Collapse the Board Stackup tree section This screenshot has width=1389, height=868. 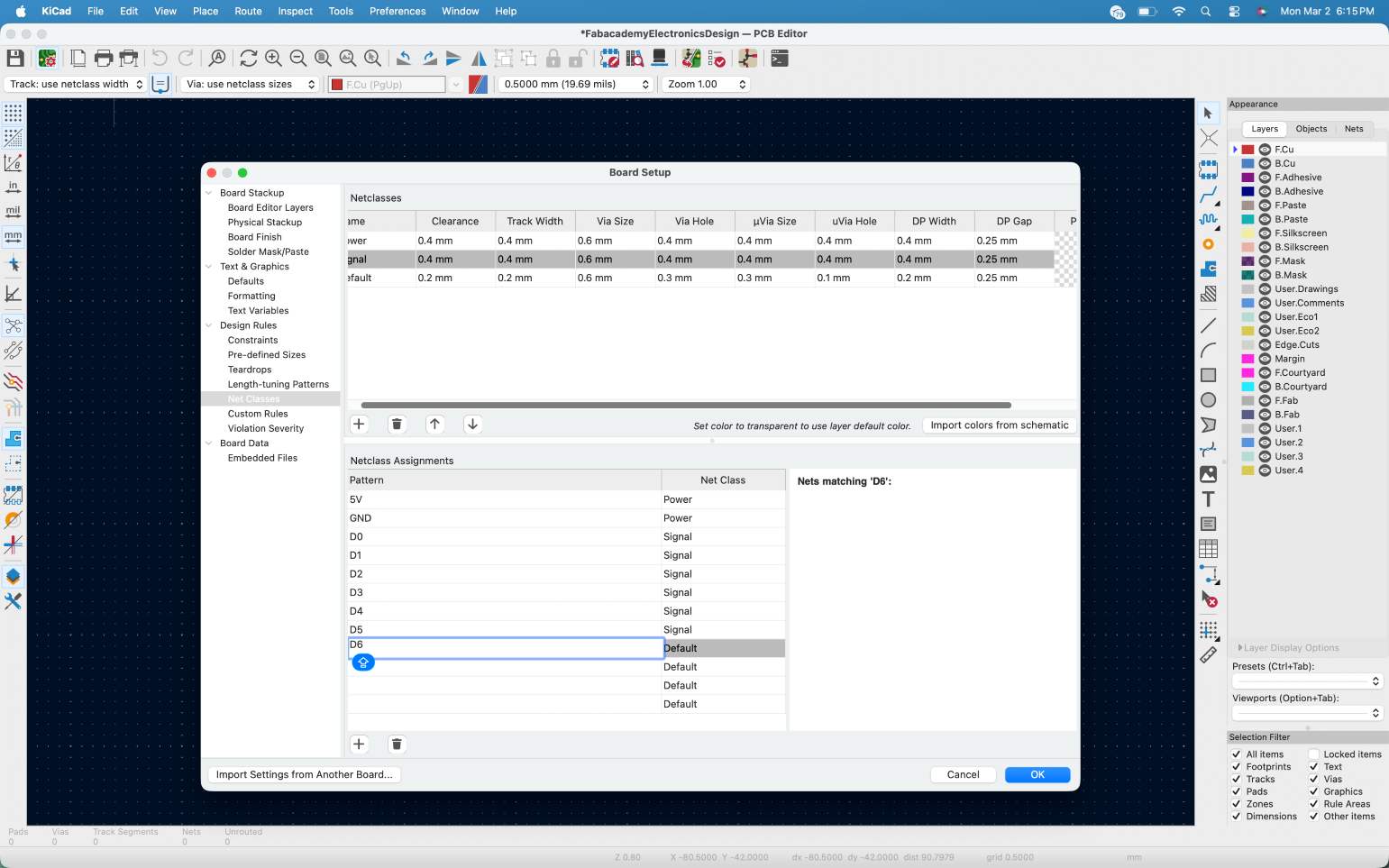click(209, 193)
